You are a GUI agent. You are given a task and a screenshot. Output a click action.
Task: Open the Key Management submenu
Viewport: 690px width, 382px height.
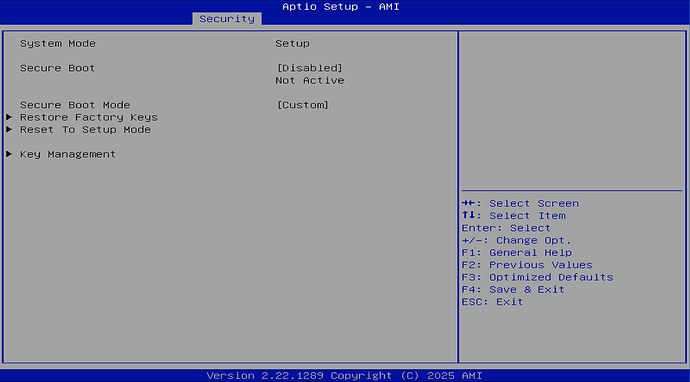pyautogui.click(x=68, y=154)
